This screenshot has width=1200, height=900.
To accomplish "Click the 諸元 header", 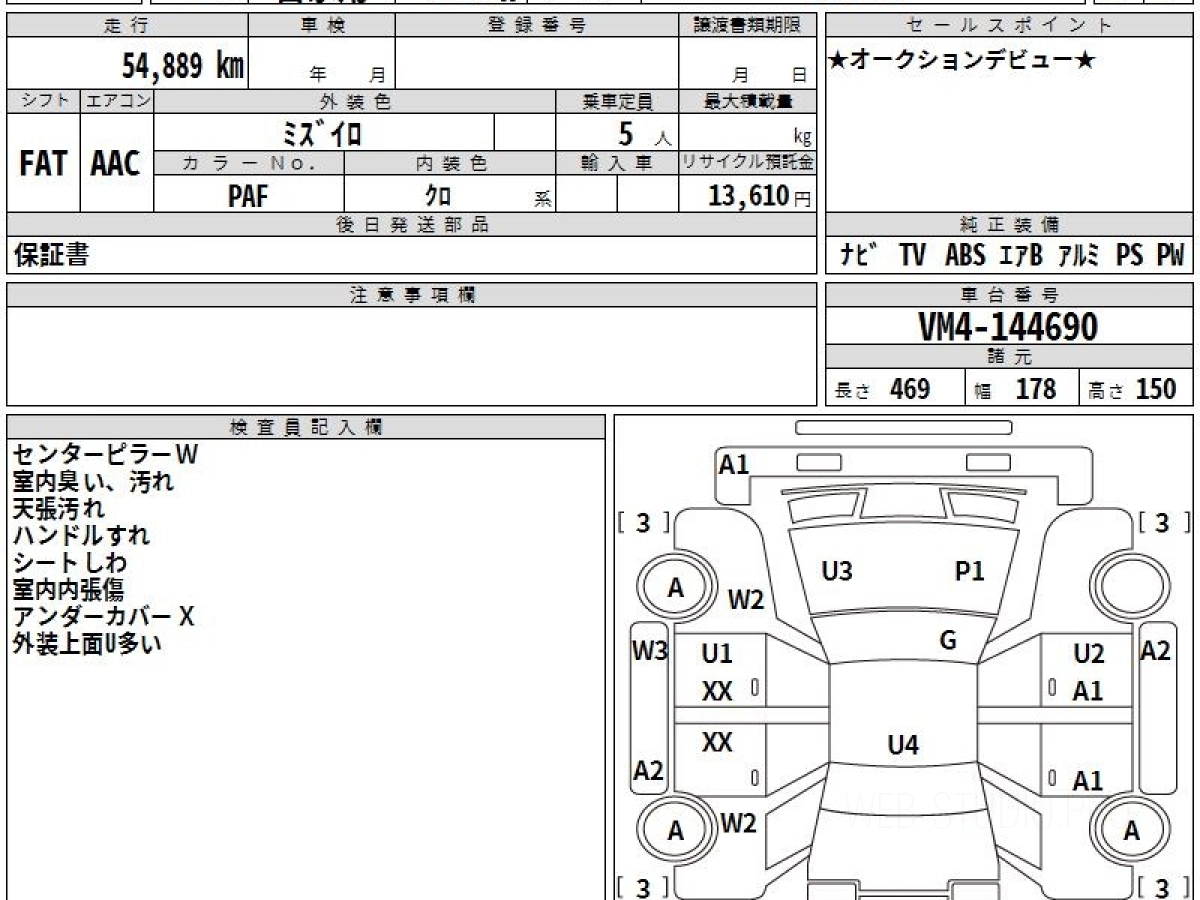I will point(1009,357).
